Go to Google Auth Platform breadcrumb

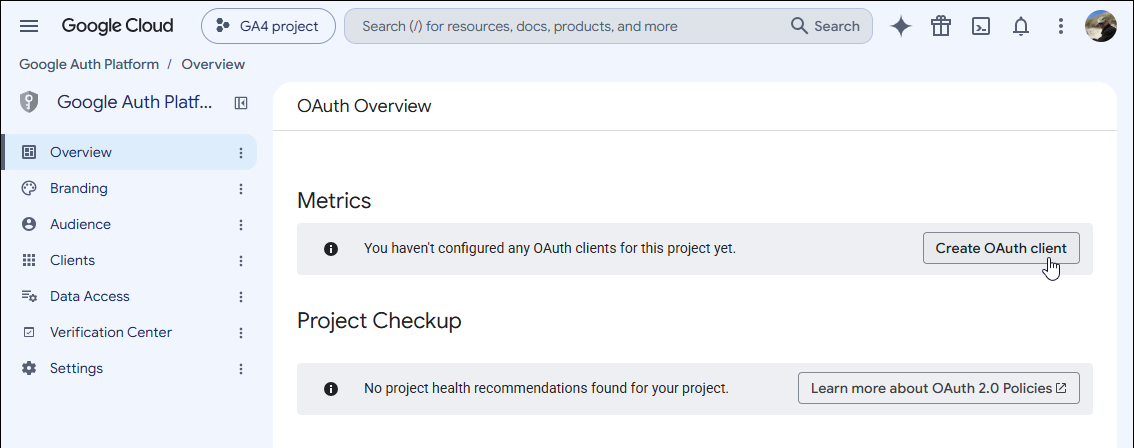click(x=89, y=64)
